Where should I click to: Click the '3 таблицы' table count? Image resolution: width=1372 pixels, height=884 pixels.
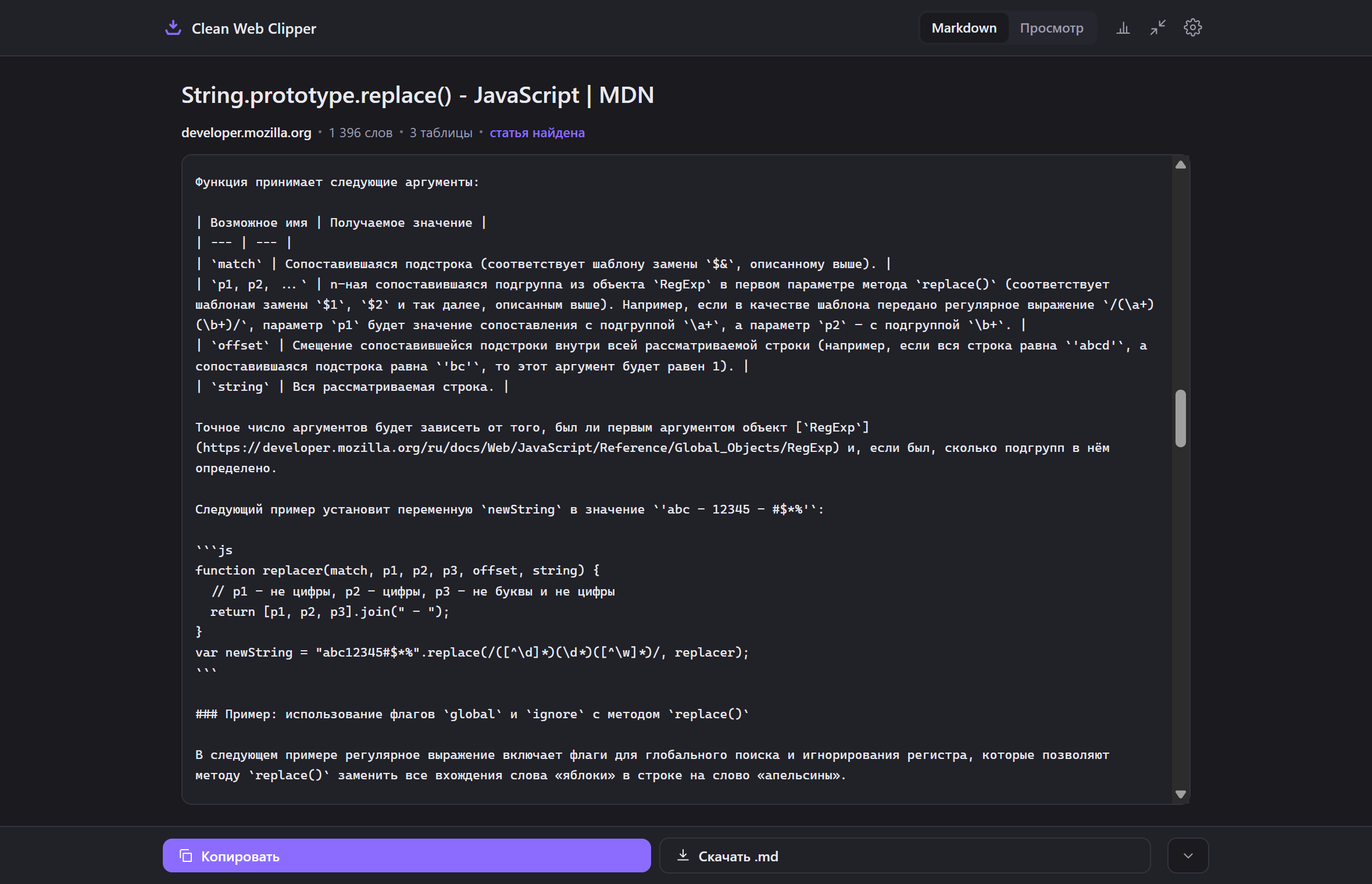[441, 133]
